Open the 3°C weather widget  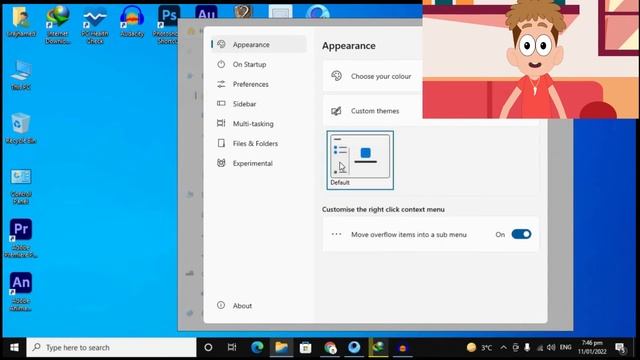click(480, 347)
